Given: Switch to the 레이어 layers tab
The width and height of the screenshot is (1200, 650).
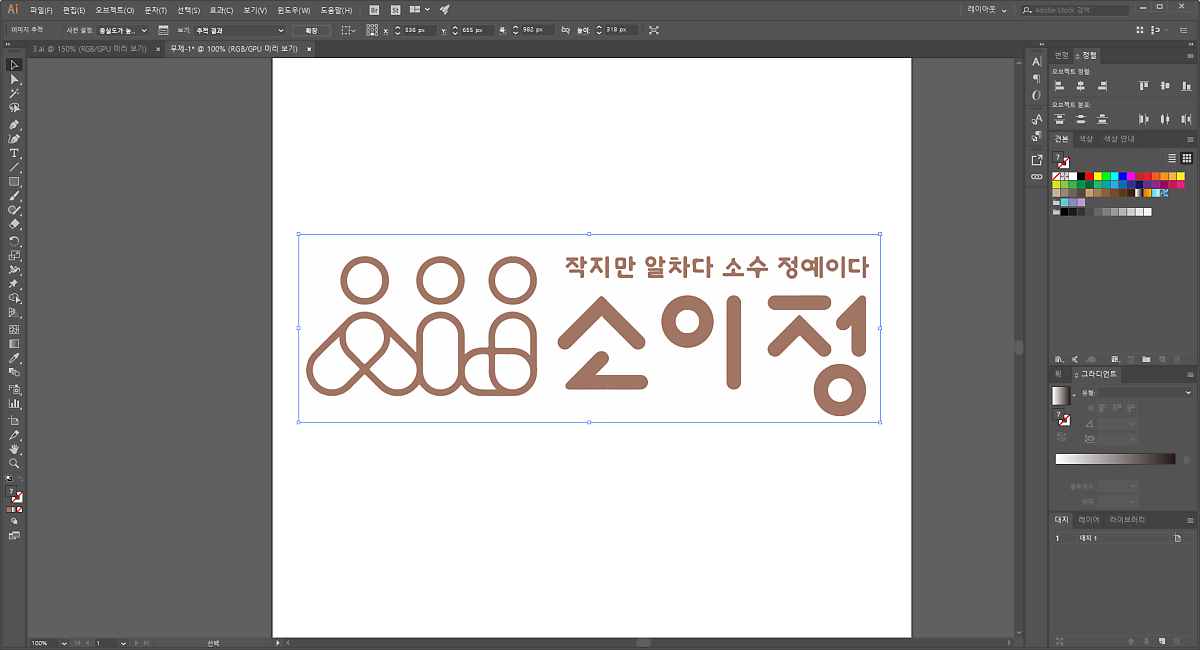Looking at the screenshot, I should (1089, 520).
